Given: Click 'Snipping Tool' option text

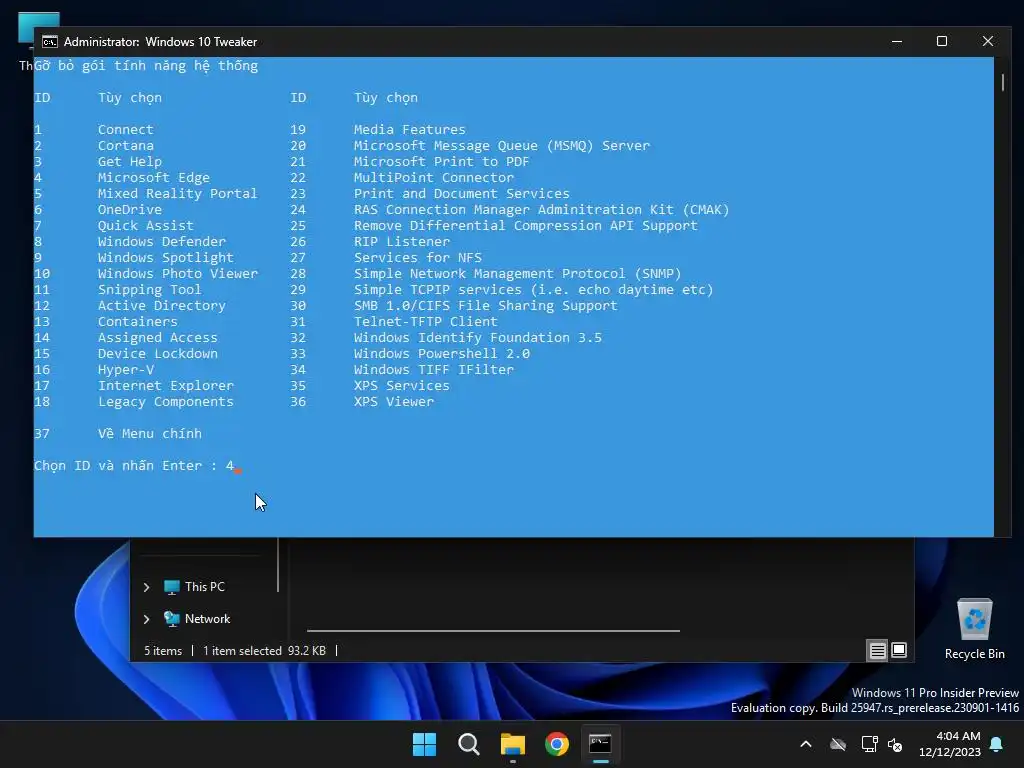Looking at the screenshot, I should (150, 289).
